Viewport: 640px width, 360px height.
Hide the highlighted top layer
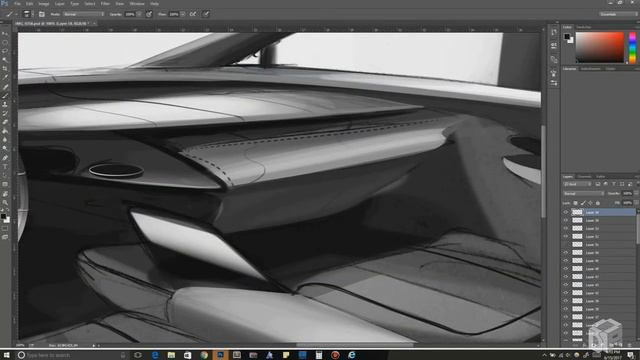[x=566, y=212]
